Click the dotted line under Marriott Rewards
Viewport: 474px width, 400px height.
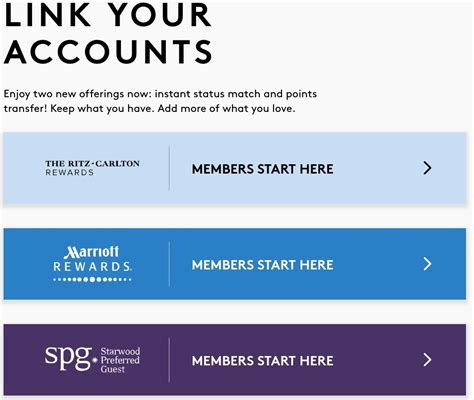point(92,279)
